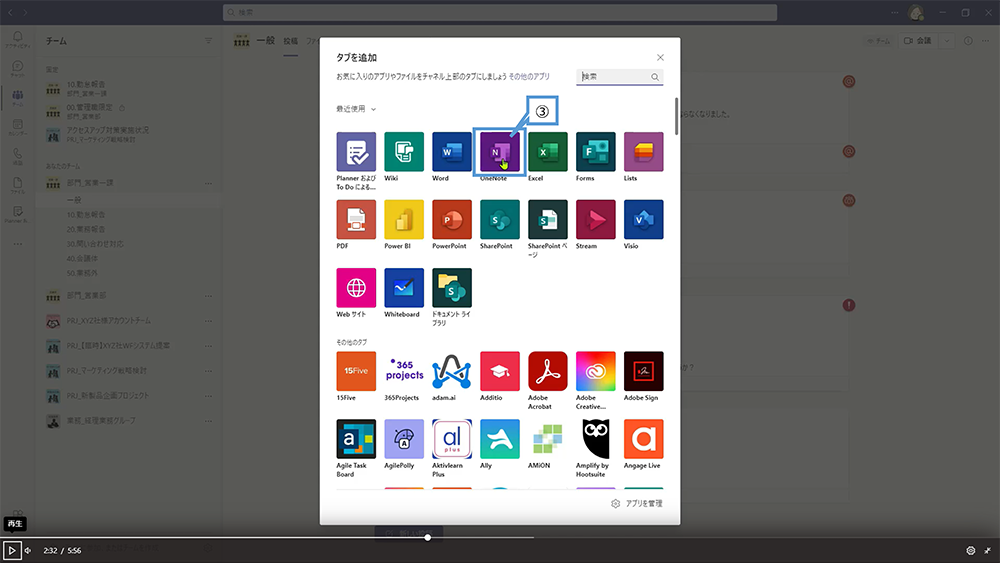Play the video with the play button
Image resolution: width=1000 pixels, height=563 pixels.
click(x=12, y=550)
